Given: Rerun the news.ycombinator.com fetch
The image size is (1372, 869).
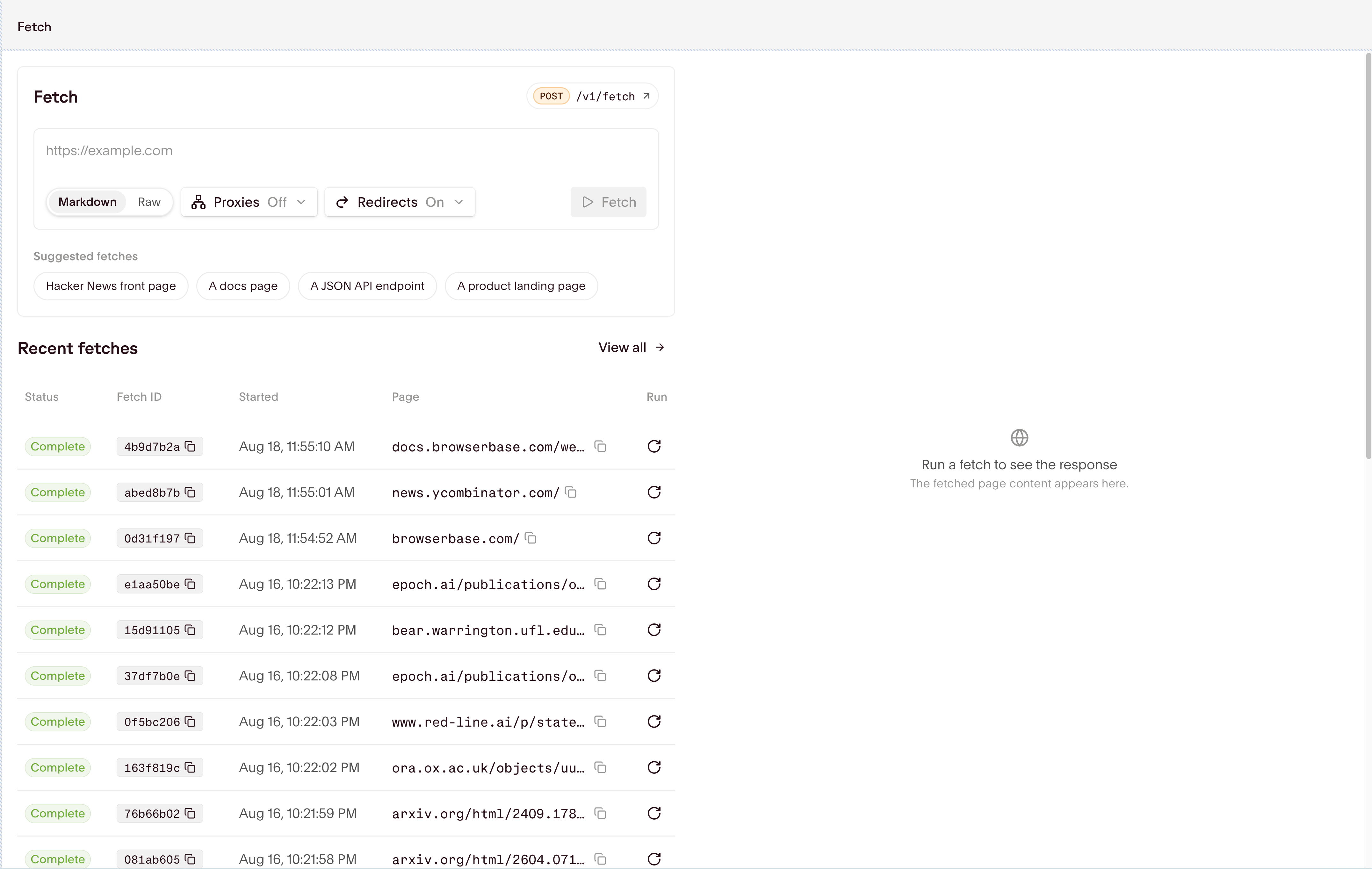Looking at the screenshot, I should 654,492.
